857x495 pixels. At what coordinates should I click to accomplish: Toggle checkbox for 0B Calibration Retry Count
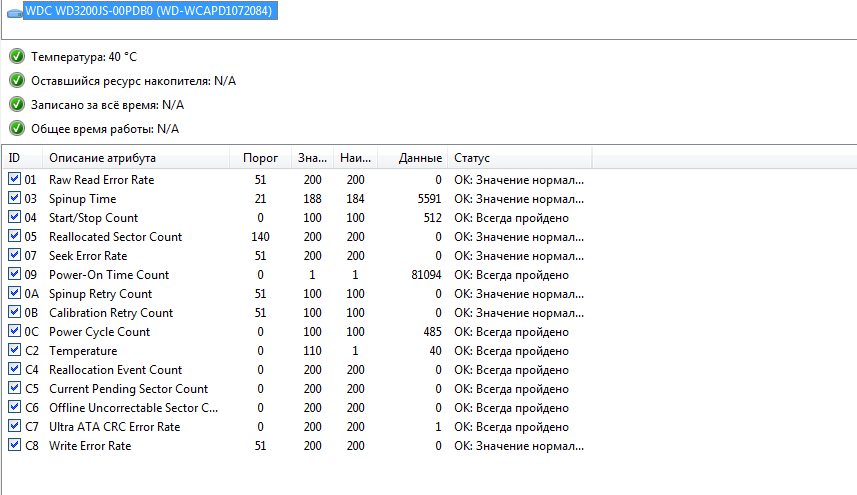coord(15,313)
